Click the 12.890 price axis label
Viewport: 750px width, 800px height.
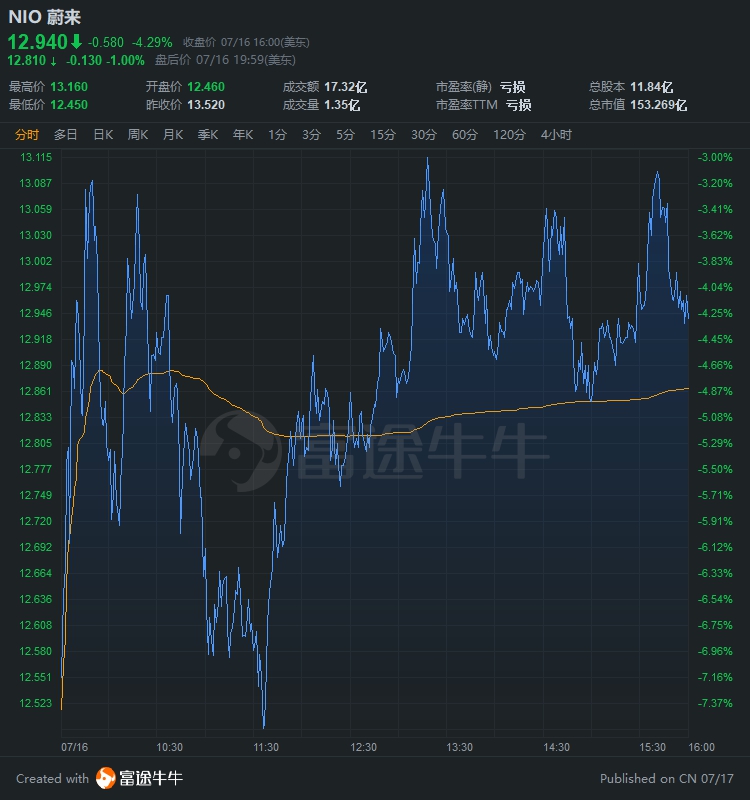pos(36,365)
